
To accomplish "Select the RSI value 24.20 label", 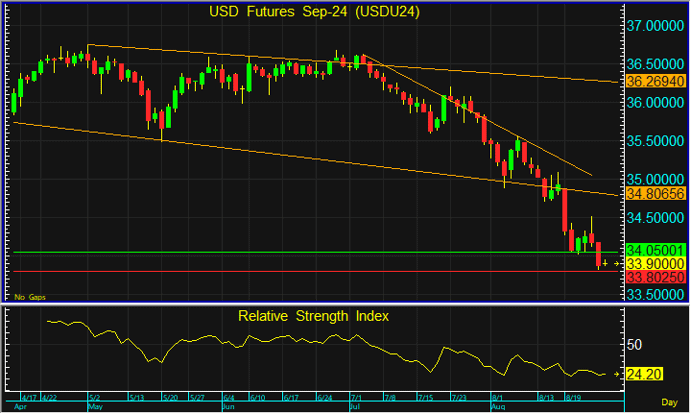I will [645, 374].
